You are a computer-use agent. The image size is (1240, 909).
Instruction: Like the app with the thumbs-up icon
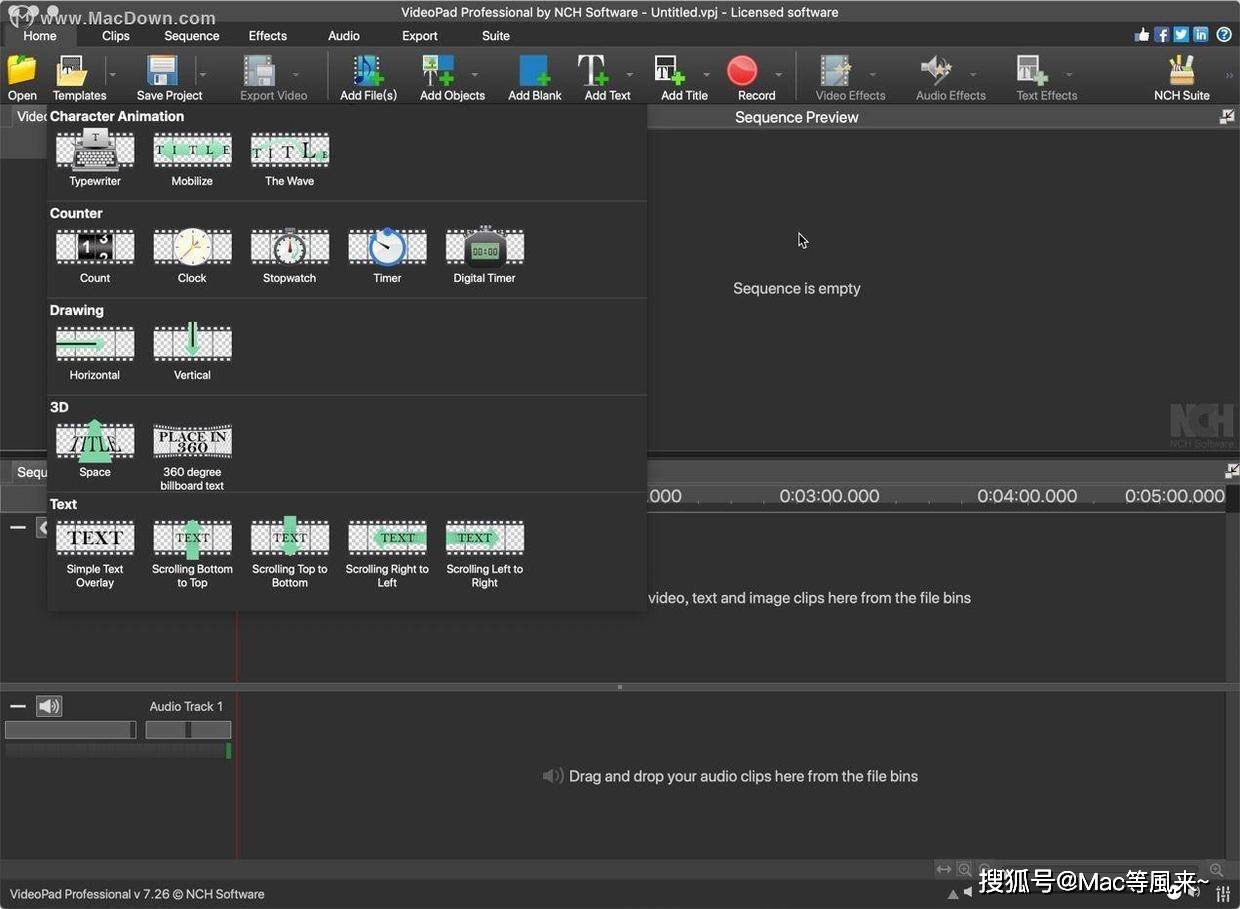[x=1142, y=35]
